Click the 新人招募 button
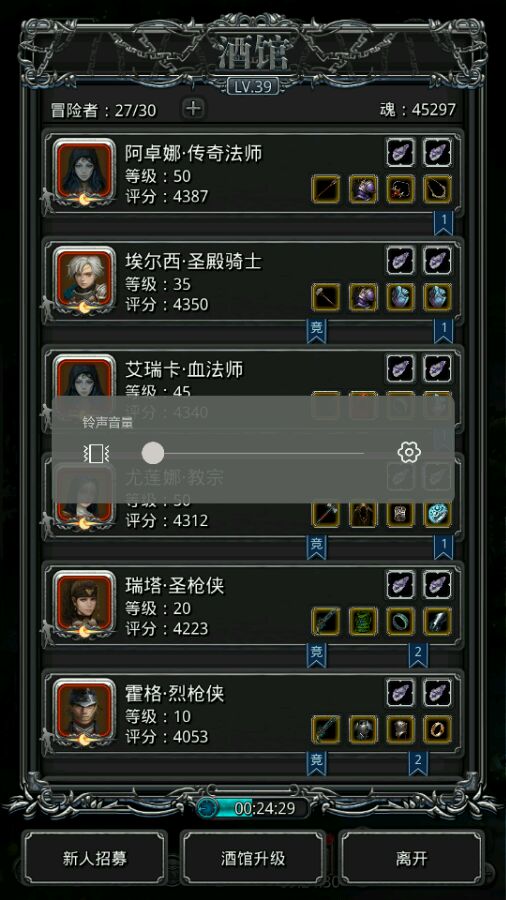The height and width of the screenshot is (900, 506). point(95,858)
